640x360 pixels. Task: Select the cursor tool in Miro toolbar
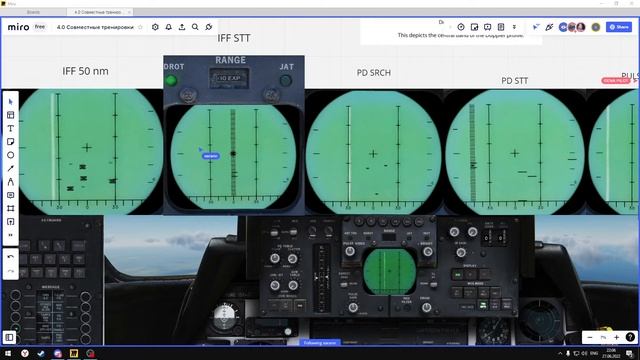pos(11,102)
